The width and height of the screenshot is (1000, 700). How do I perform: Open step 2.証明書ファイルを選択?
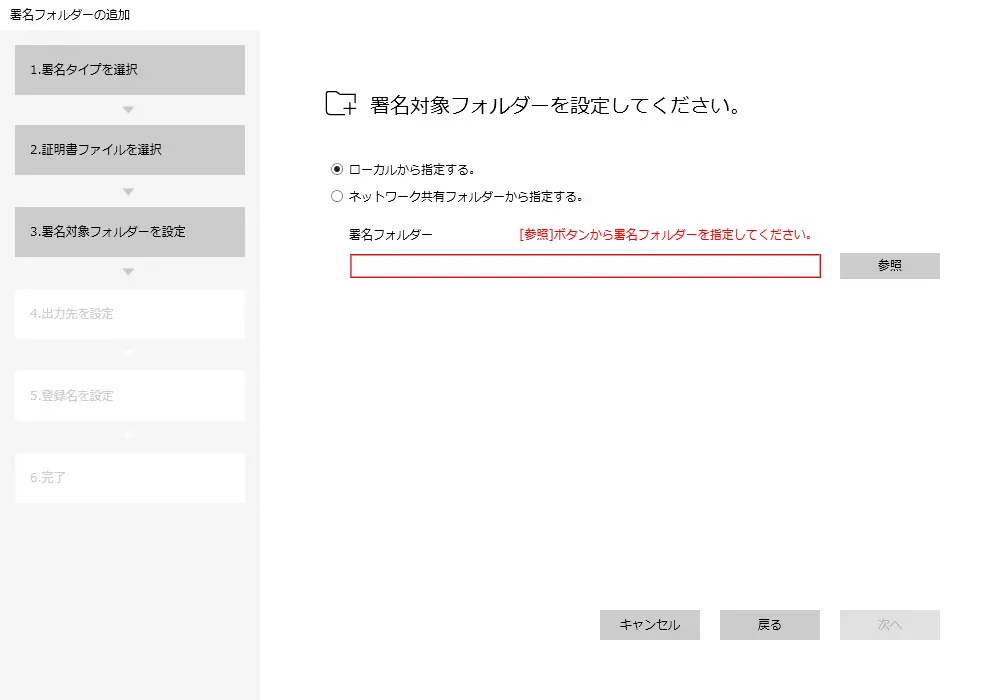click(130, 150)
